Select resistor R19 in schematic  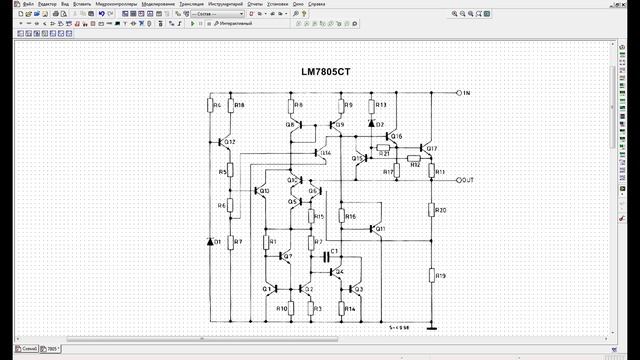pyautogui.click(x=431, y=276)
